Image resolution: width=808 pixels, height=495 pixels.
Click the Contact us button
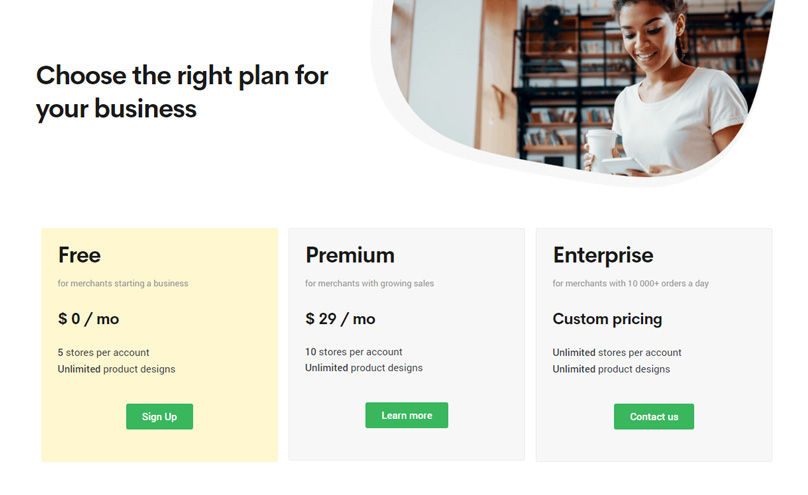coord(653,417)
